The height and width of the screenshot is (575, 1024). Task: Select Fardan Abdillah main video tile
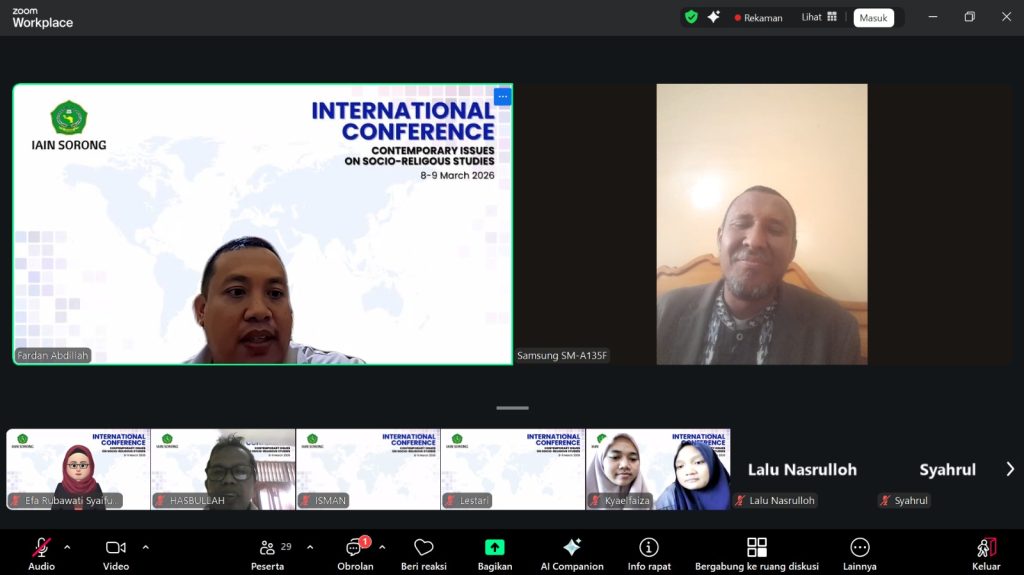(263, 224)
